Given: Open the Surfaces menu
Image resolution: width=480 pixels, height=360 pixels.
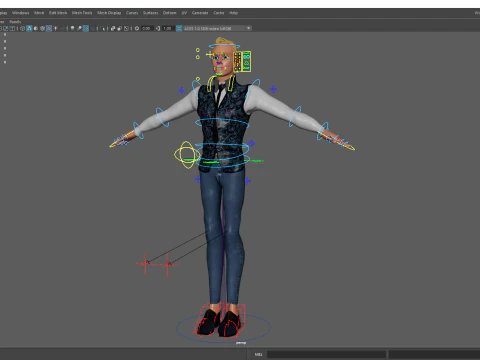Looking at the screenshot, I should 150,13.
